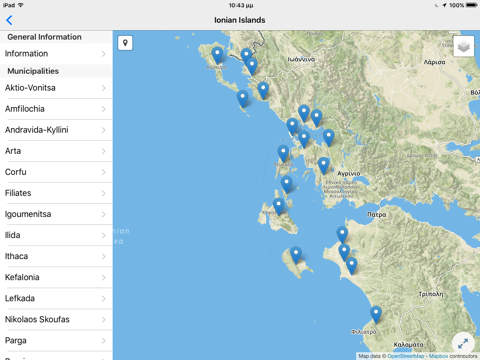The width and height of the screenshot is (480, 360).
Task: Open the map layers switcher
Action: click(x=464, y=46)
